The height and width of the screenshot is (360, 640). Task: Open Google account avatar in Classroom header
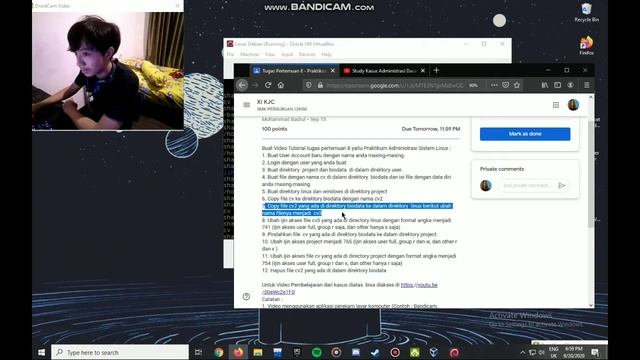(573, 105)
